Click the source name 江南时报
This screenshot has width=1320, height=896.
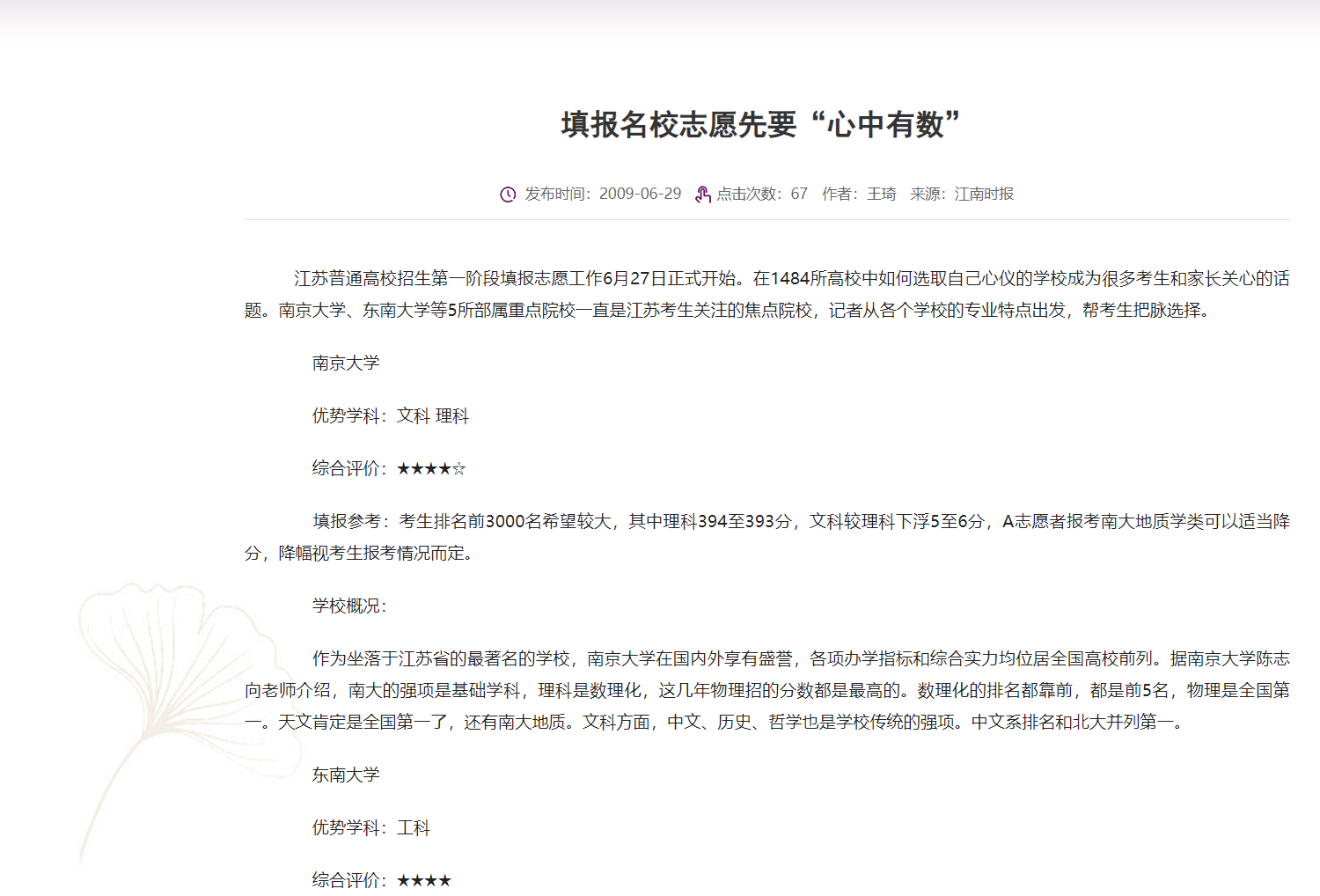pos(984,194)
